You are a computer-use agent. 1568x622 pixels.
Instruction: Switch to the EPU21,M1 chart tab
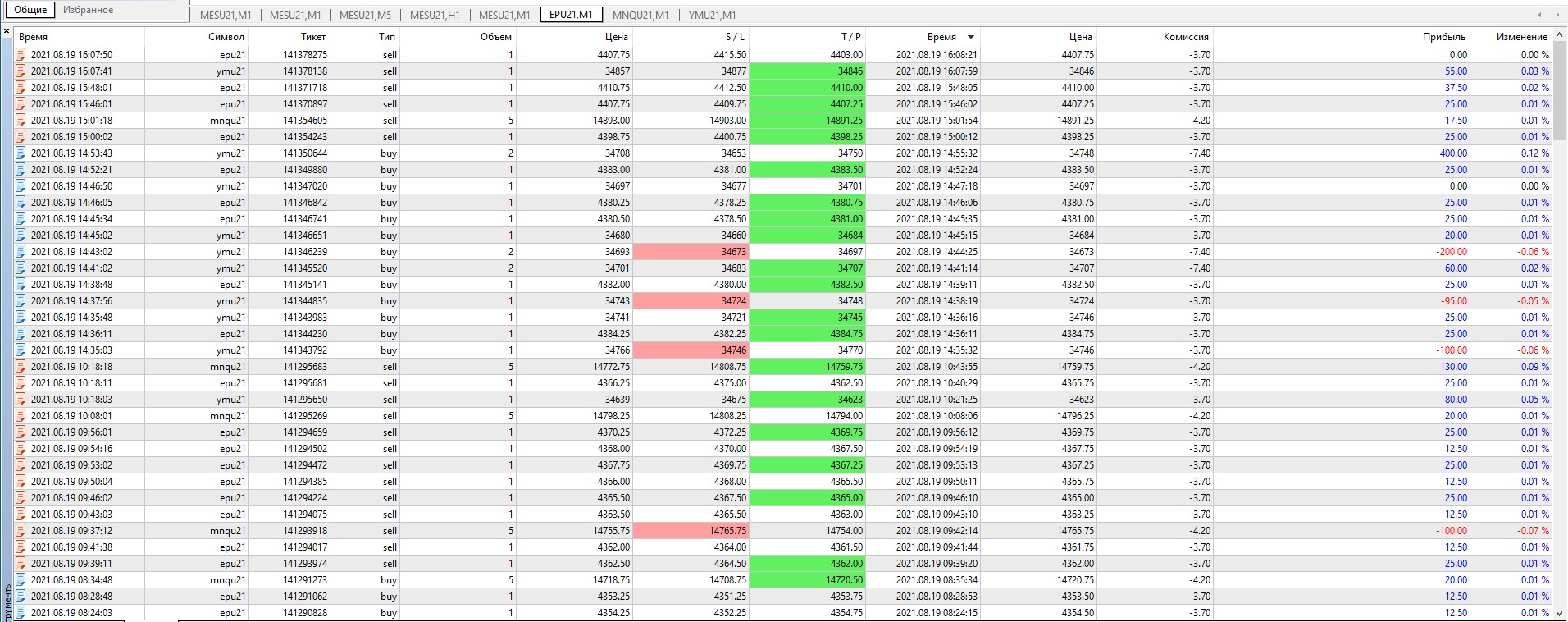pos(572,15)
